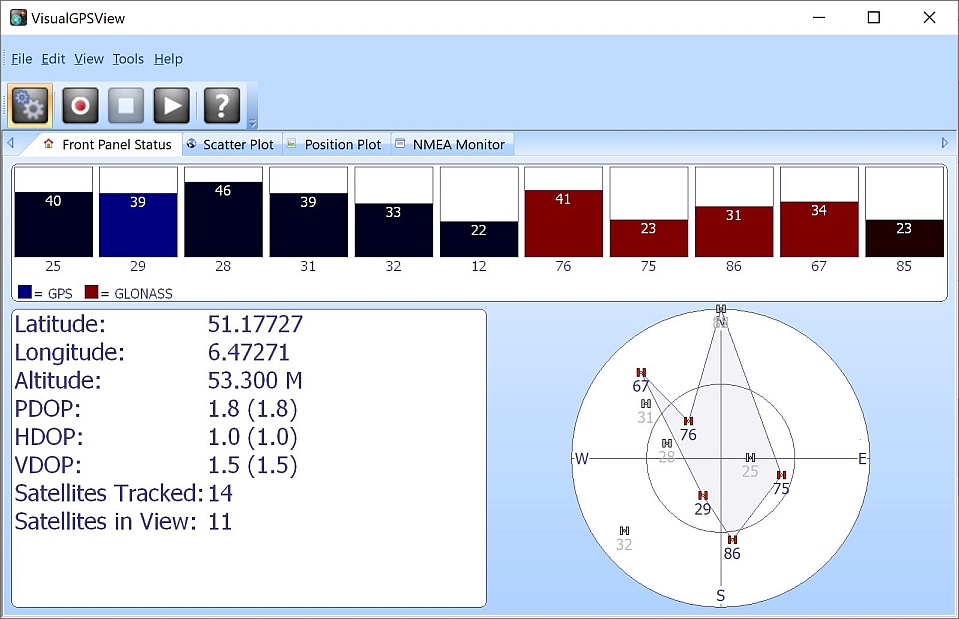
Task: Click the stop square toolbar button
Action: [126, 105]
